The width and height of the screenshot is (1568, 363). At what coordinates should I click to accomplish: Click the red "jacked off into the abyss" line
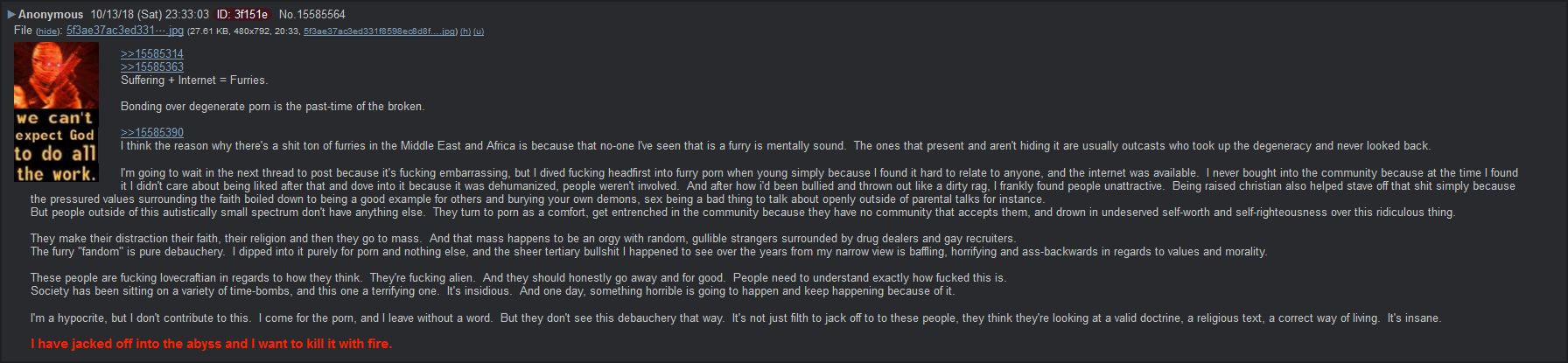pos(211,344)
